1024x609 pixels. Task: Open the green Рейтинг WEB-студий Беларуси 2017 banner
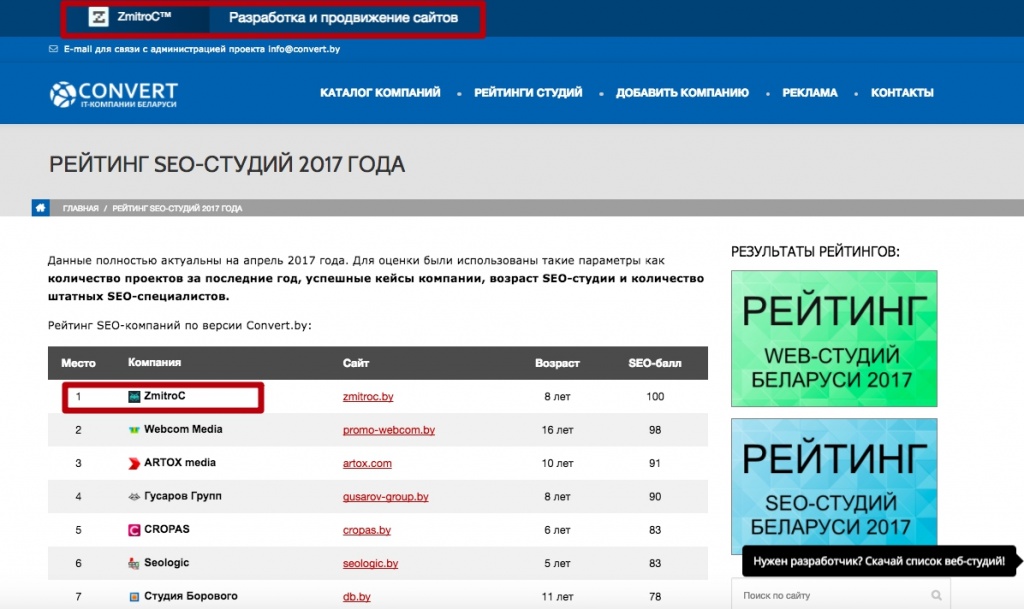(834, 339)
